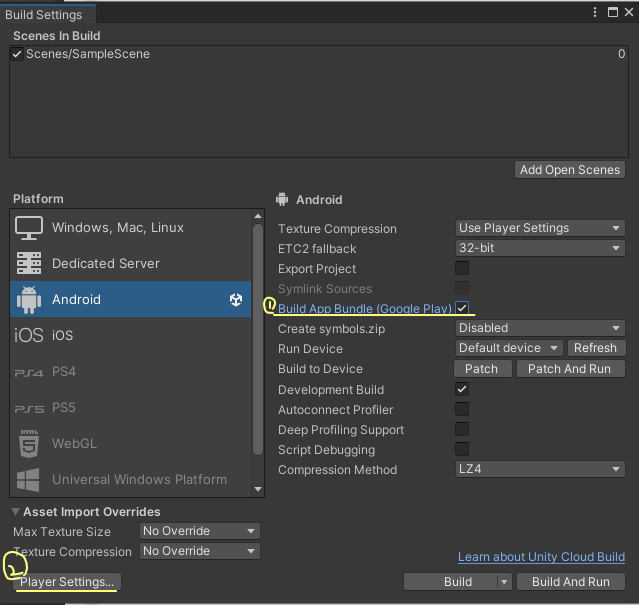Open the window kebab options menu
This screenshot has width=639, height=605.
[x=595, y=12]
